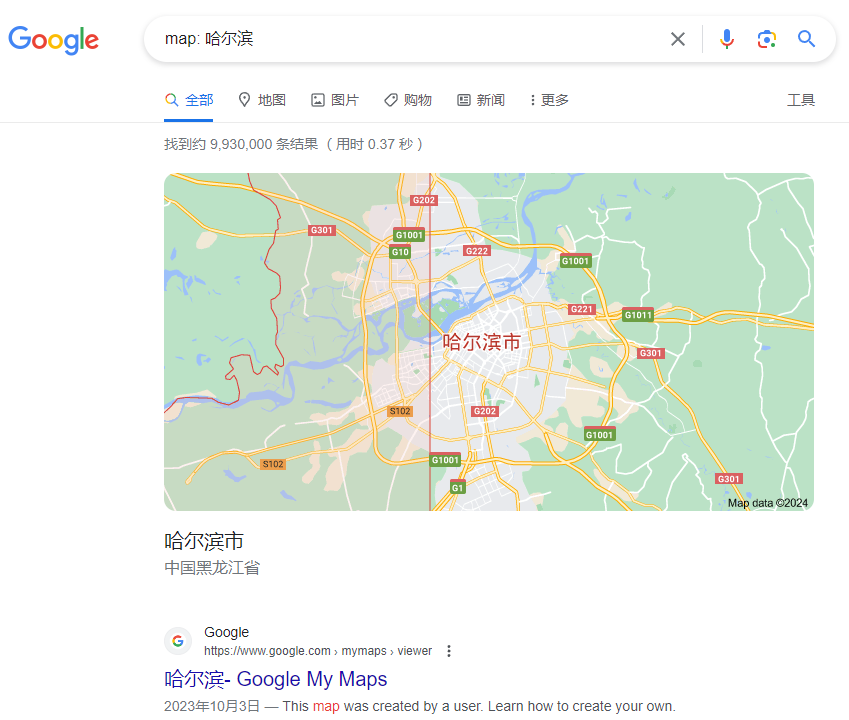This screenshot has height=720, width=849.
Task: Start voice search with microphone icon
Action: click(727, 39)
